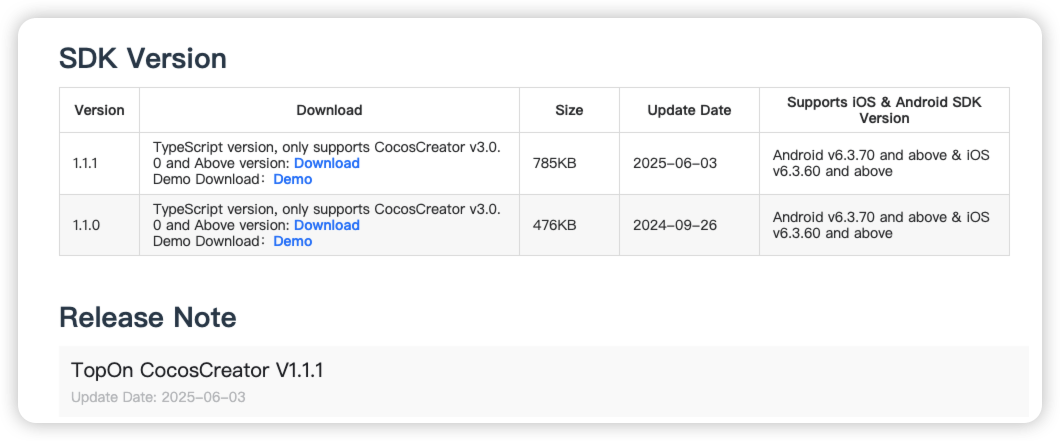Click Supports iOS & Android SDK Version header
1060x441 pixels.
point(884,110)
